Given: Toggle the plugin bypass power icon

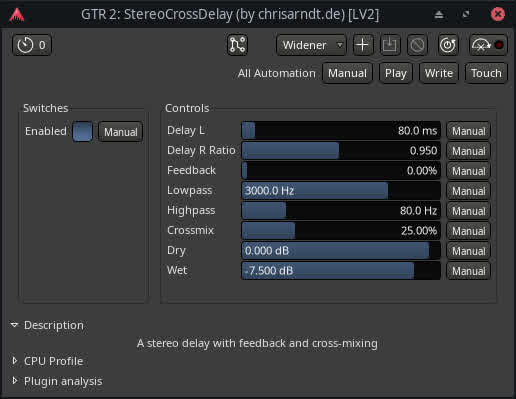Looking at the screenshot, I should coord(447,45).
